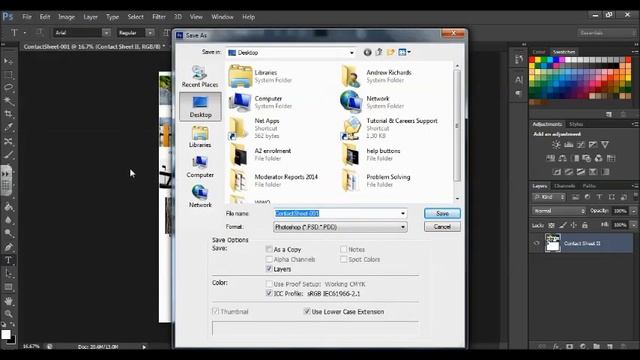Switch to the Channels tab
The width and height of the screenshot is (640, 360).
[x=564, y=186]
